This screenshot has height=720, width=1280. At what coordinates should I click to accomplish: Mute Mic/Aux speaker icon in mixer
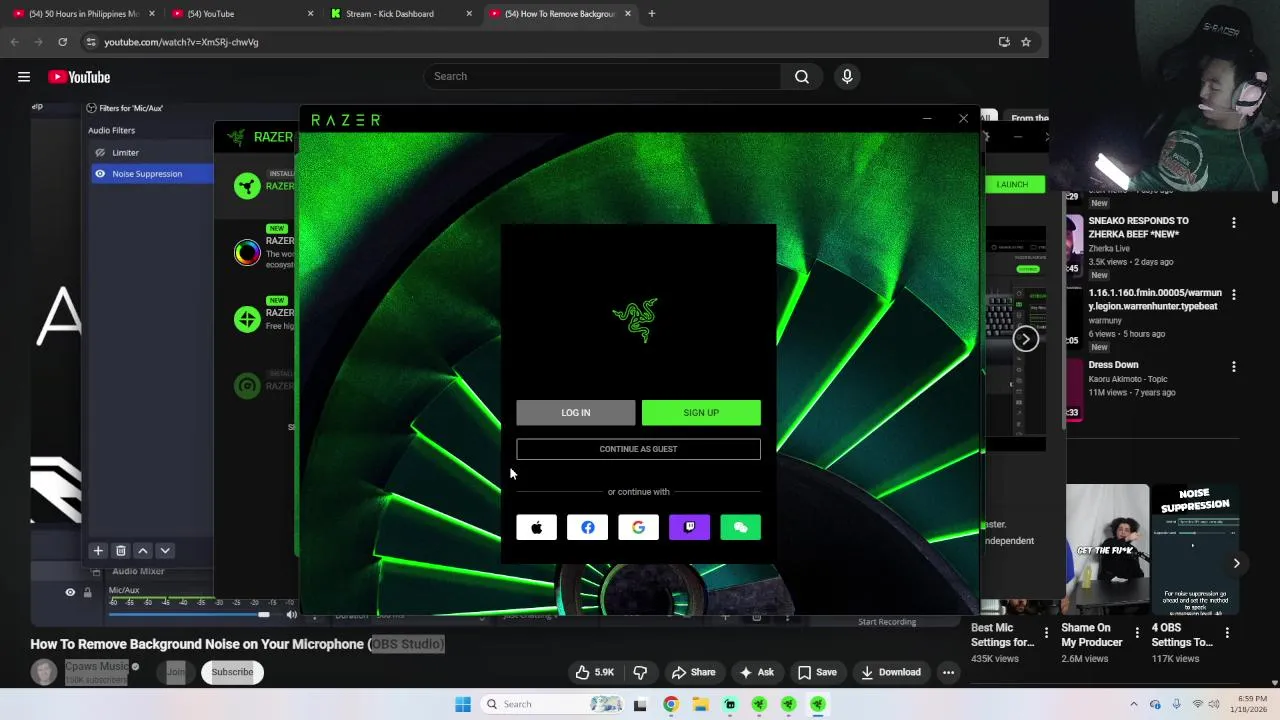pos(291,615)
